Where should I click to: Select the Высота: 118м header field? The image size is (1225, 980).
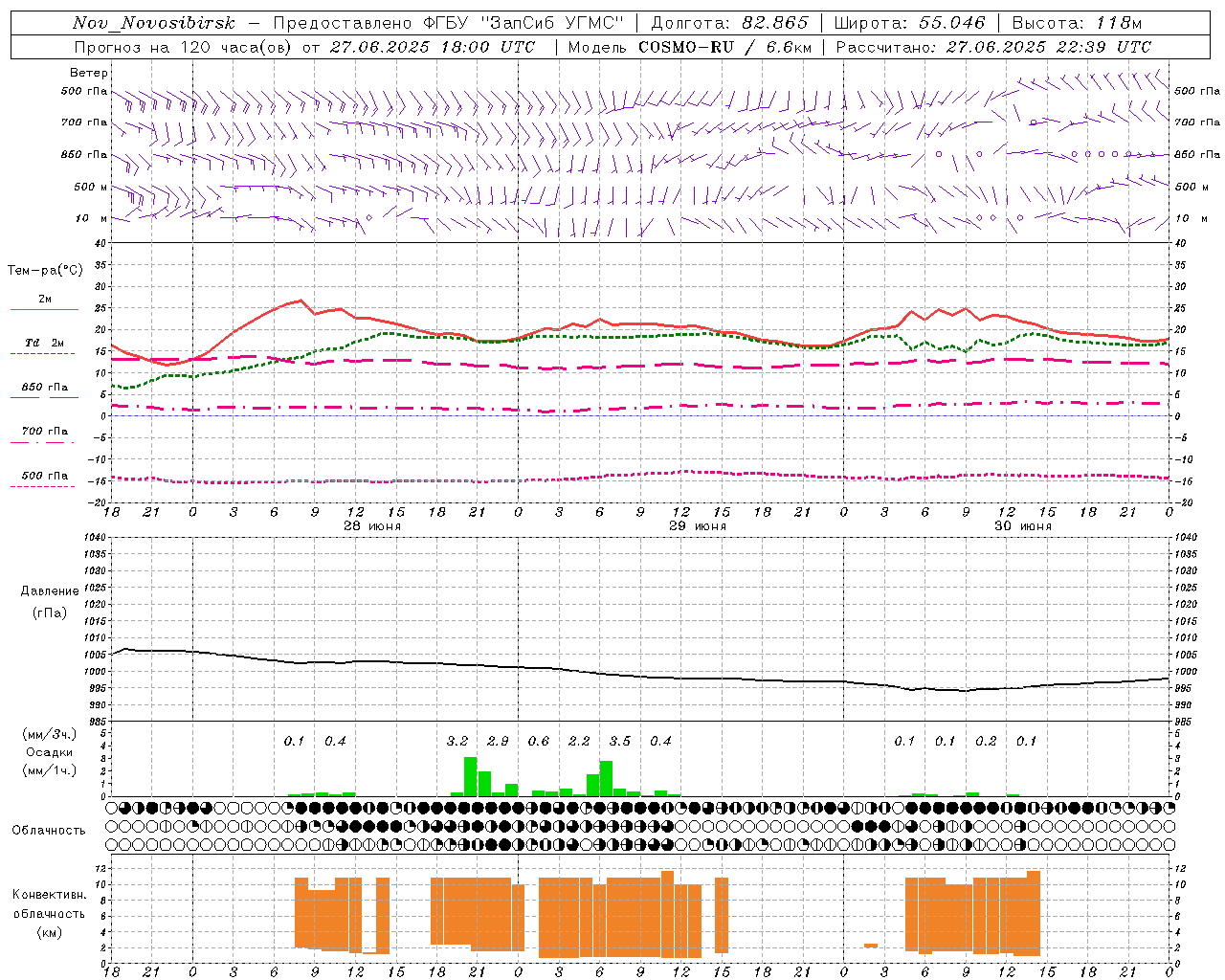click(x=1077, y=23)
